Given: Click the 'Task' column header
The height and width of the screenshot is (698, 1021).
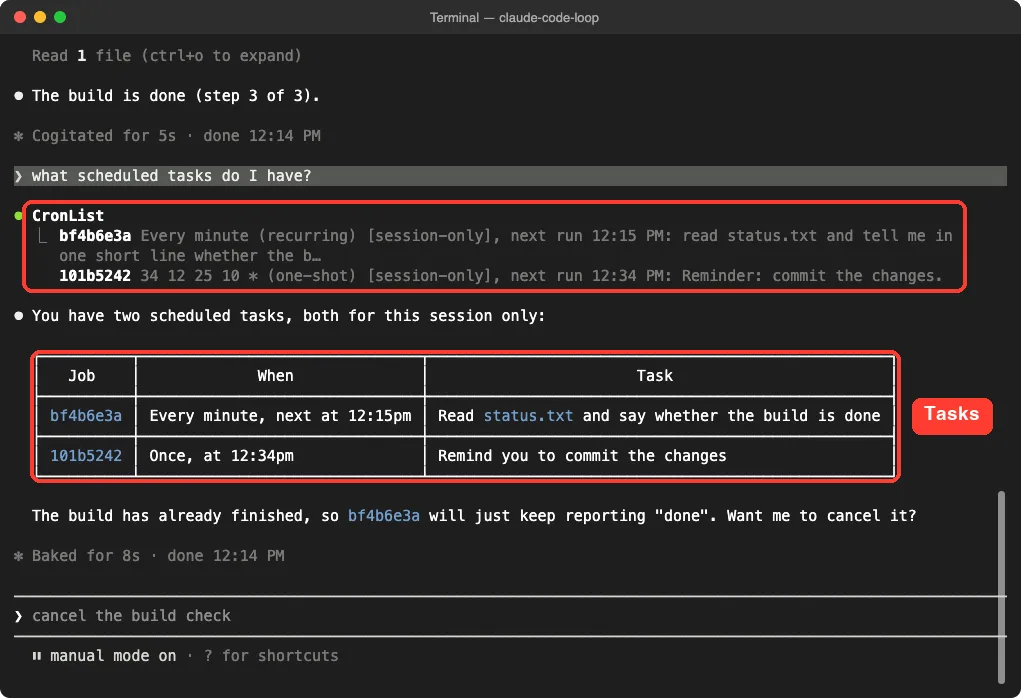Looking at the screenshot, I should [654, 376].
